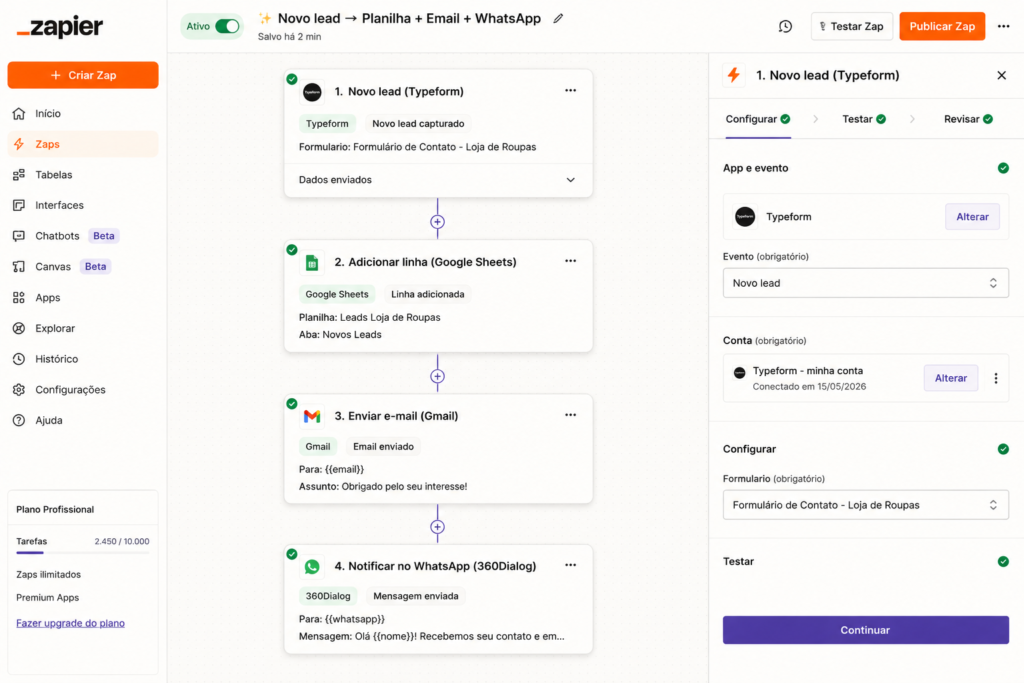The width and height of the screenshot is (1024, 683).
Task: Click the Gmail icon in step 3
Action: point(312,417)
